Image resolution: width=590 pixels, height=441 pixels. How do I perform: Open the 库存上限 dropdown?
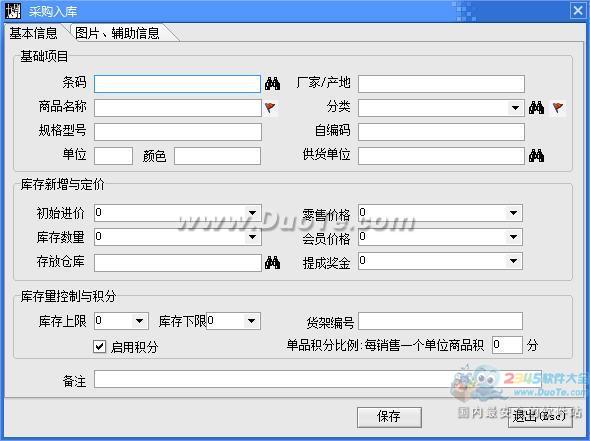139,321
